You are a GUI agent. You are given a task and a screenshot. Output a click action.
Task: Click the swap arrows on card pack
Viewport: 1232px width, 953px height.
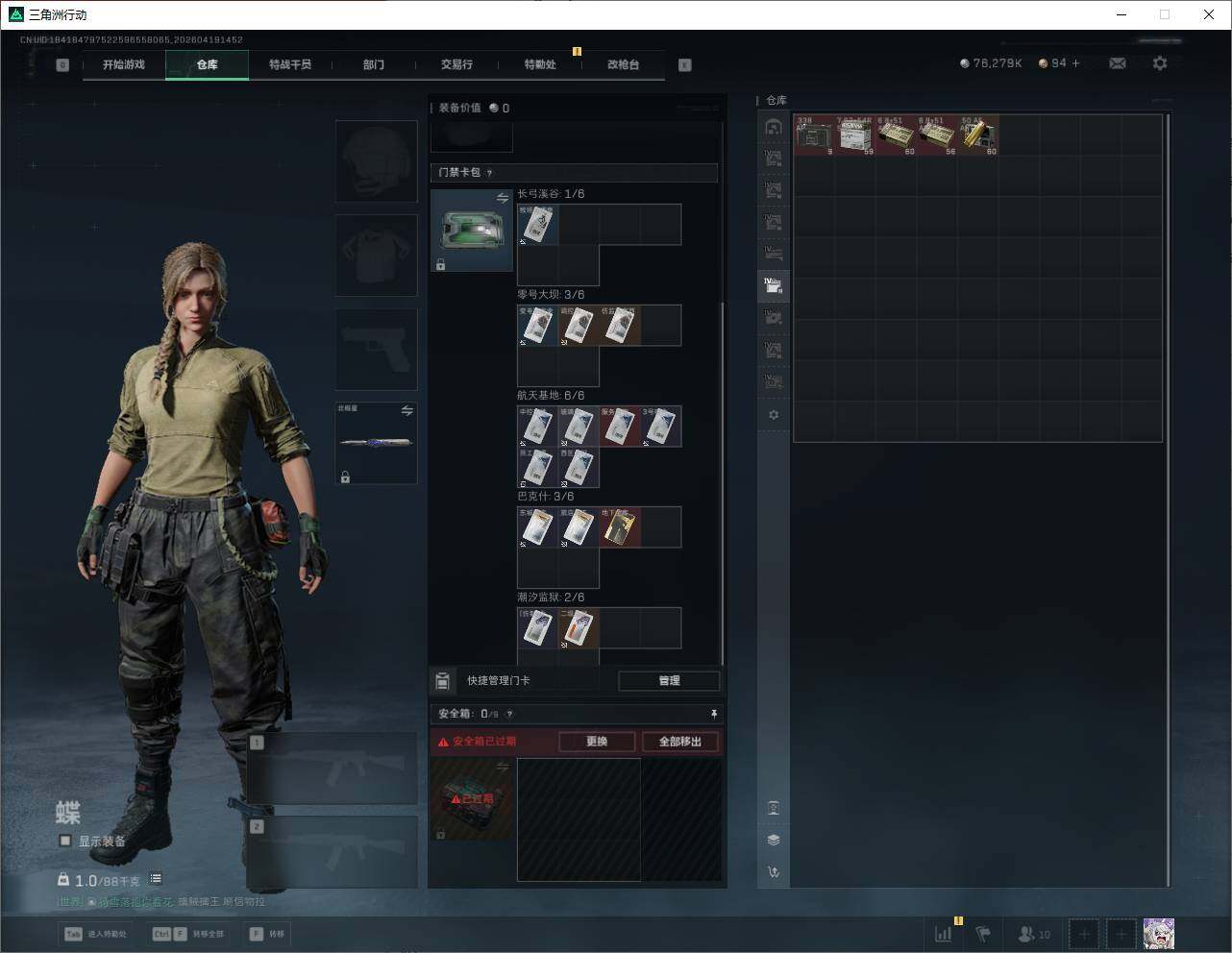[503, 198]
